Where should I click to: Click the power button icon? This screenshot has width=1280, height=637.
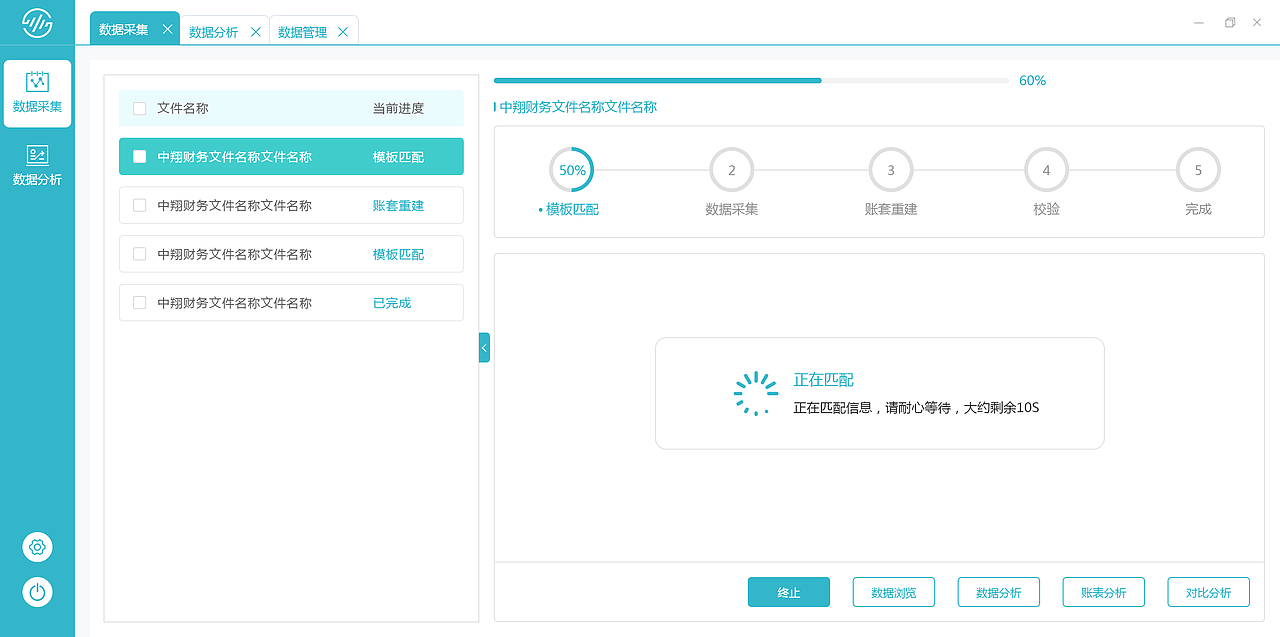coord(37,592)
